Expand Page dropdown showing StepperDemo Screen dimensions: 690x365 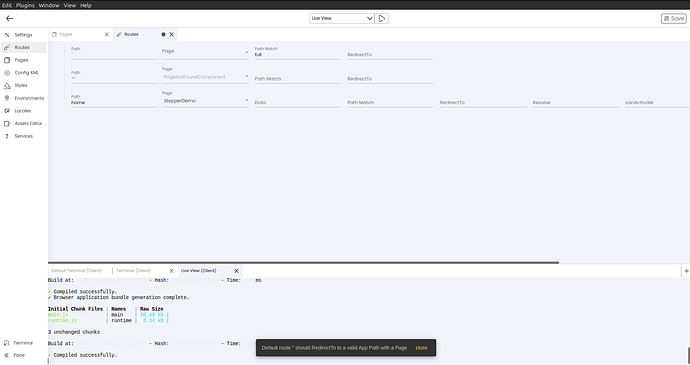point(205,101)
